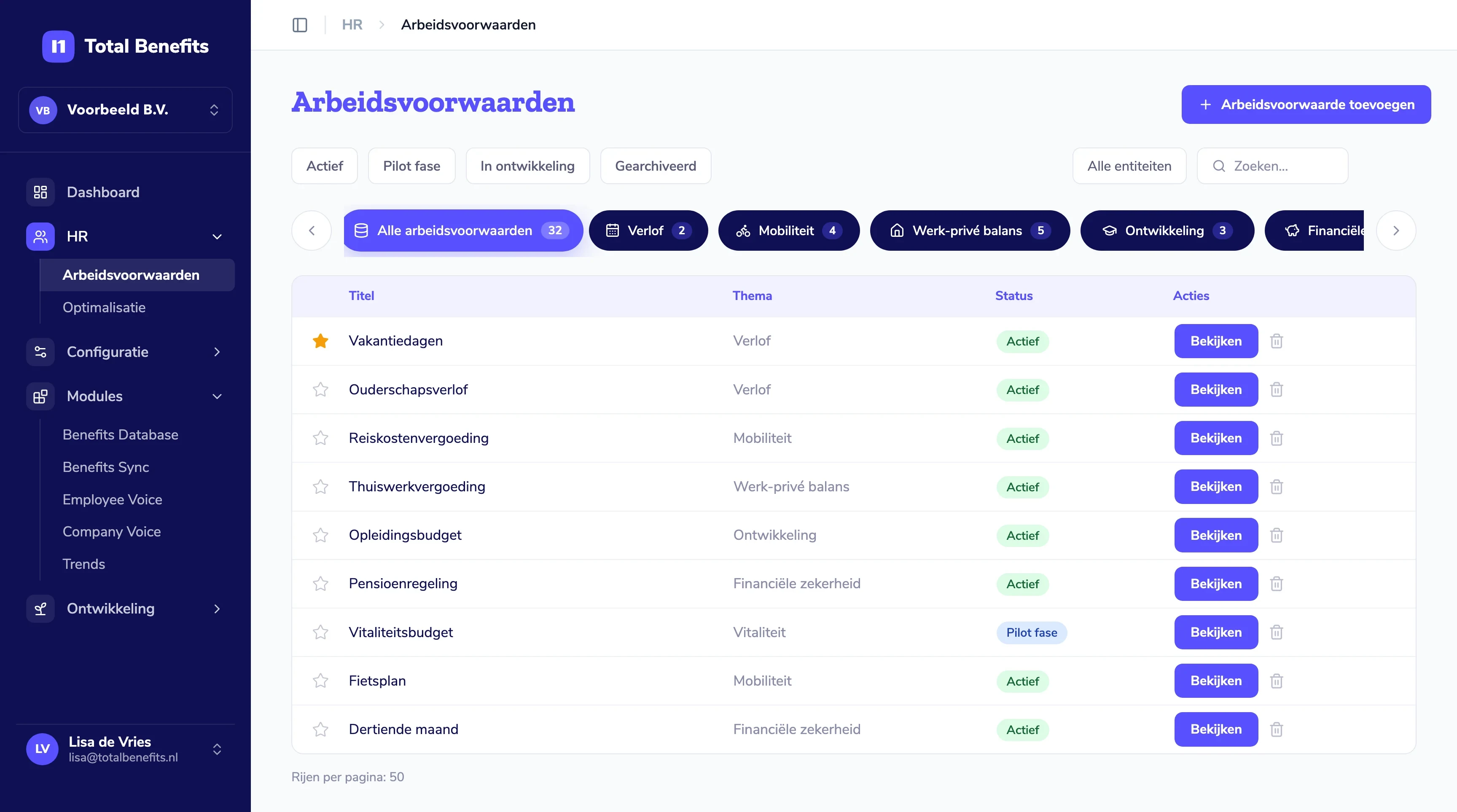Delete Dertiende maand using its trash icon
The image size is (1457, 812).
[x=1277, y=729]
